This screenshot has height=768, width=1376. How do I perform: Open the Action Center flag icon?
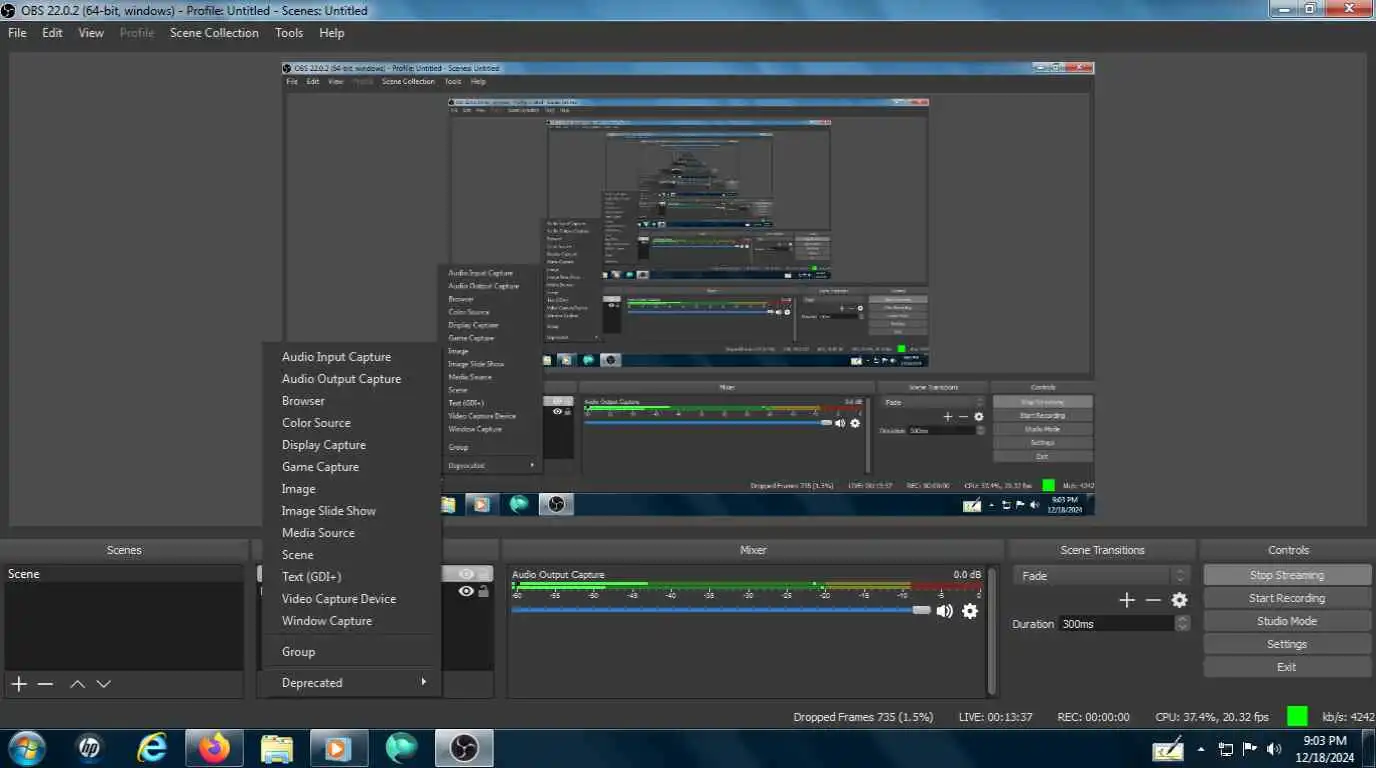(x=1250, y=749)
